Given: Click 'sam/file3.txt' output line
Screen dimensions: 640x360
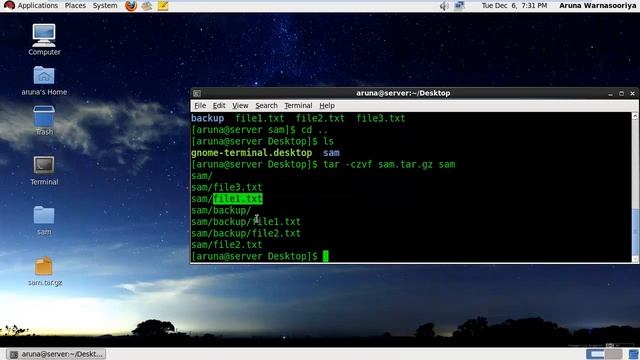Looking at the screenshot, I should 227,187.
